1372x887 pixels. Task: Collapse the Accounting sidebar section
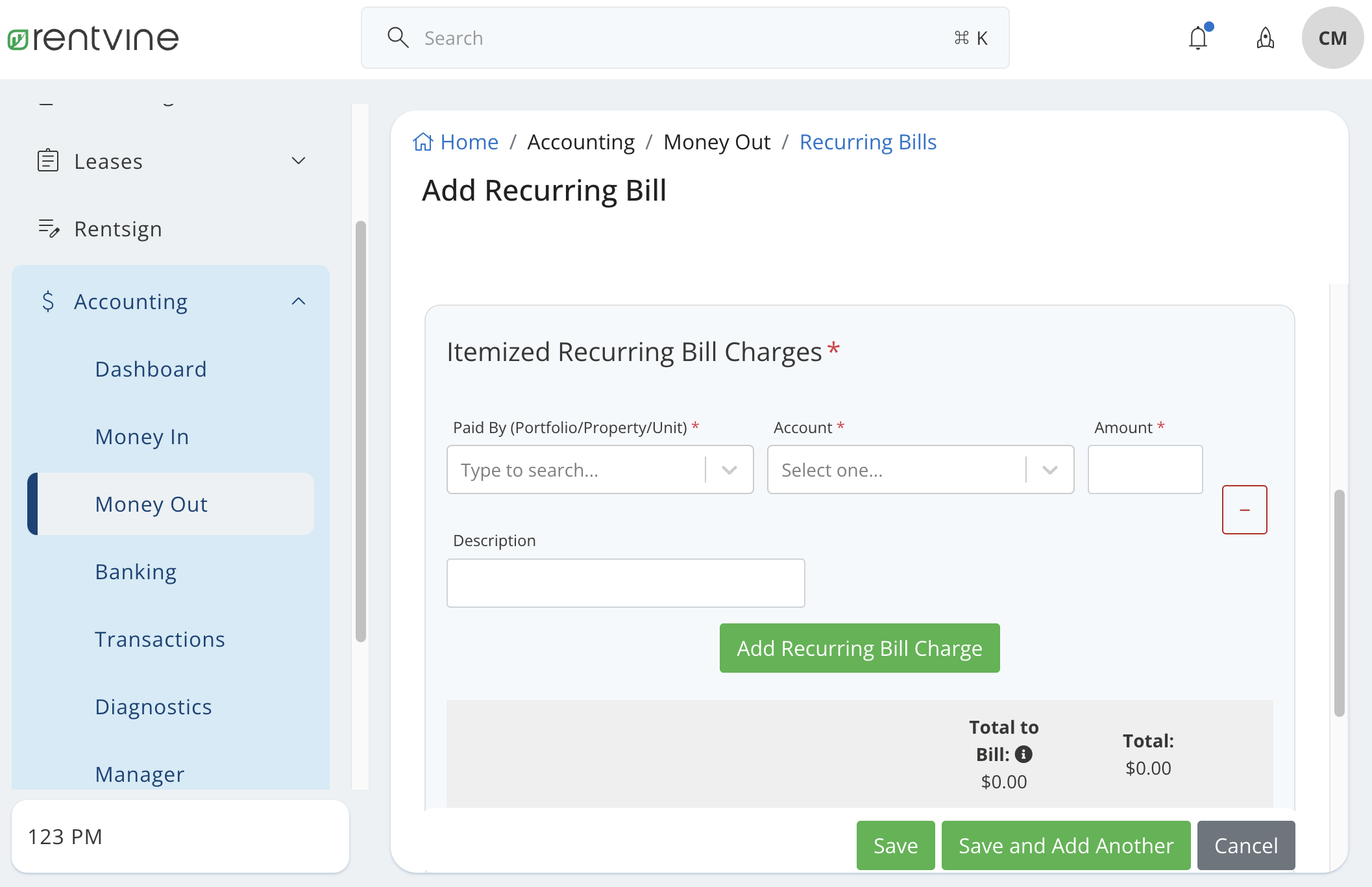coord(299,301)
